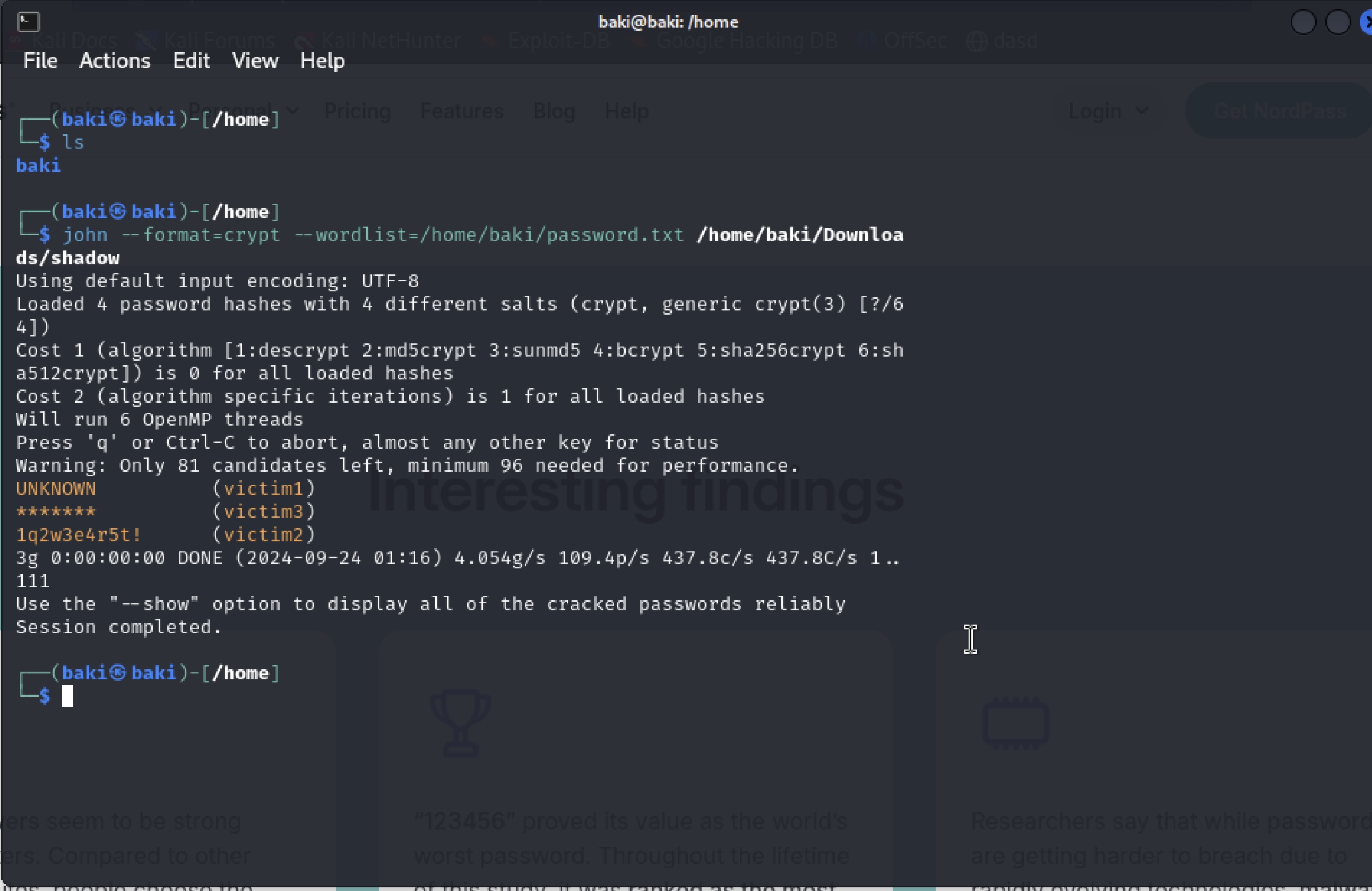Click the terminal emulator icon in the title bar
1372x891 pixels.
(28, 22)
